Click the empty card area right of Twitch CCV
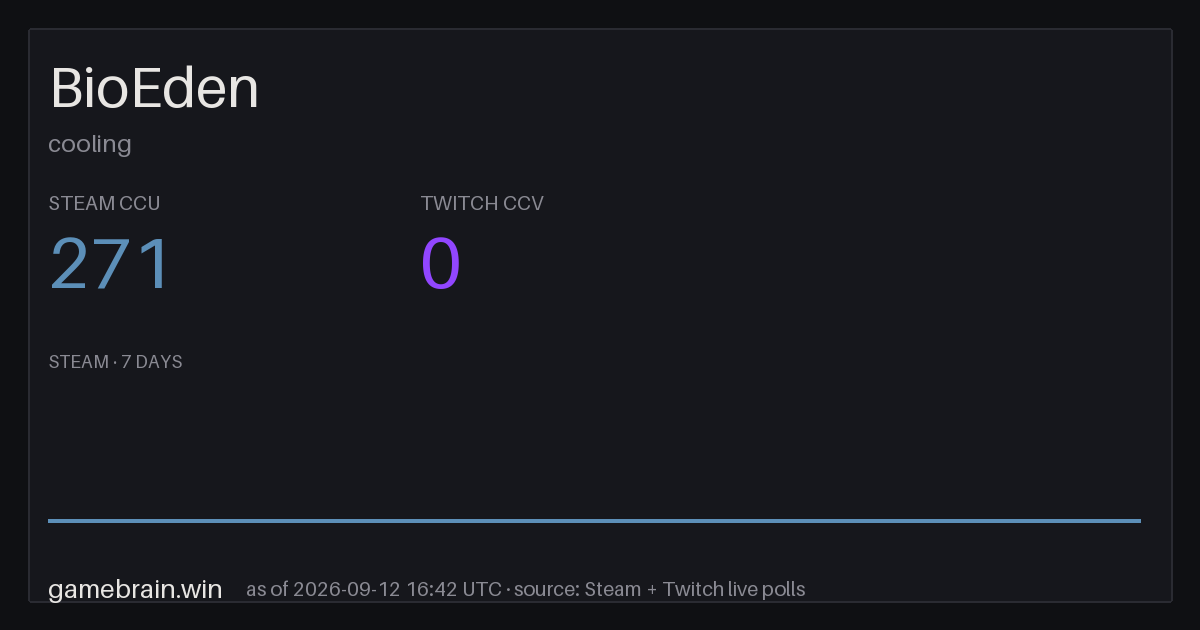Image resolution: width=1200 pixels, height=630 pixels. [x=850, y=250]
